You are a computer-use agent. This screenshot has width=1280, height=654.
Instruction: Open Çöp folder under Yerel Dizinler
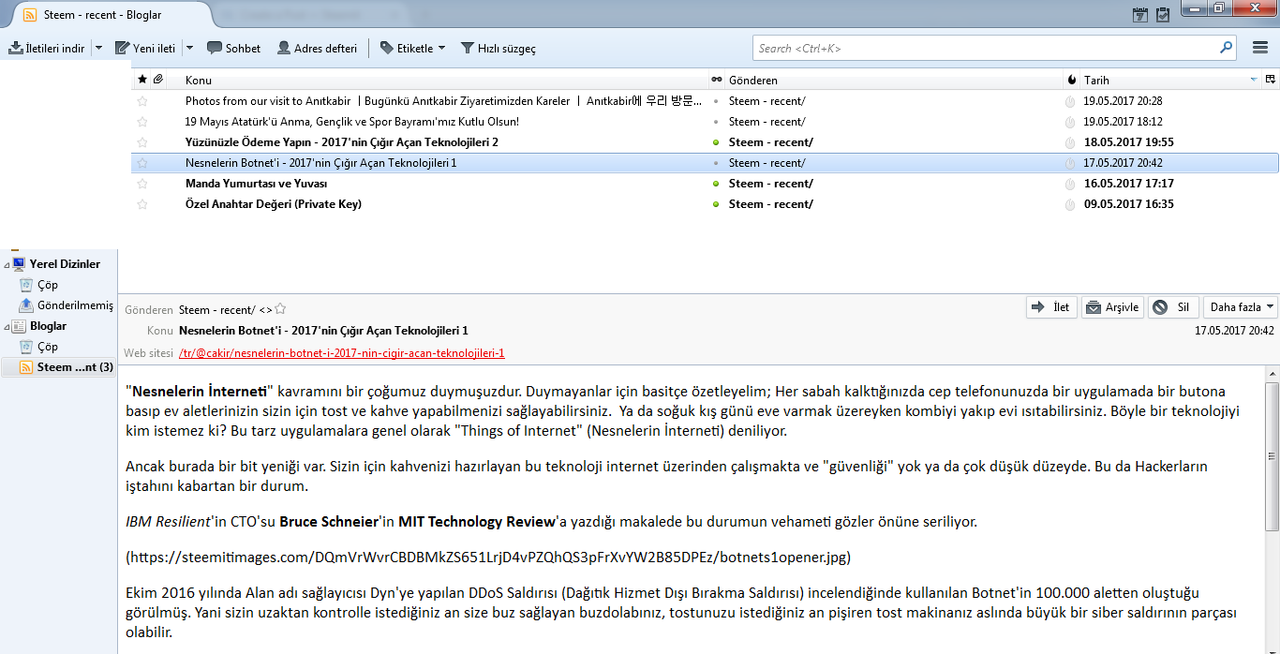[x=47, y=285]
